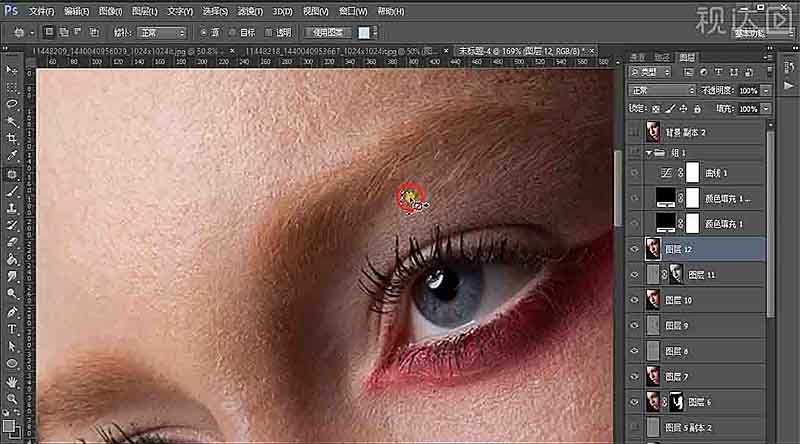This screenshot has height=444, width=800.
Task: Select the Horizontal Type tool
Action: pyautogui.click(x=12, y=329)
